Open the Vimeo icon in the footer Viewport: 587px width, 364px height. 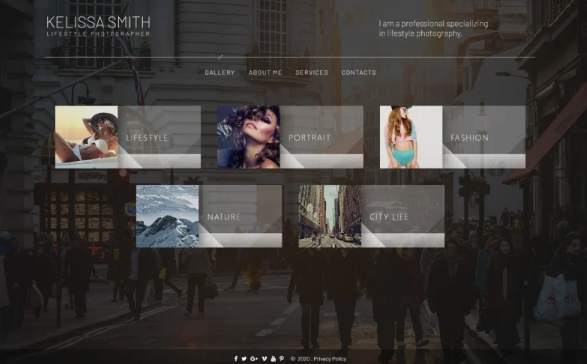[264, 359]
